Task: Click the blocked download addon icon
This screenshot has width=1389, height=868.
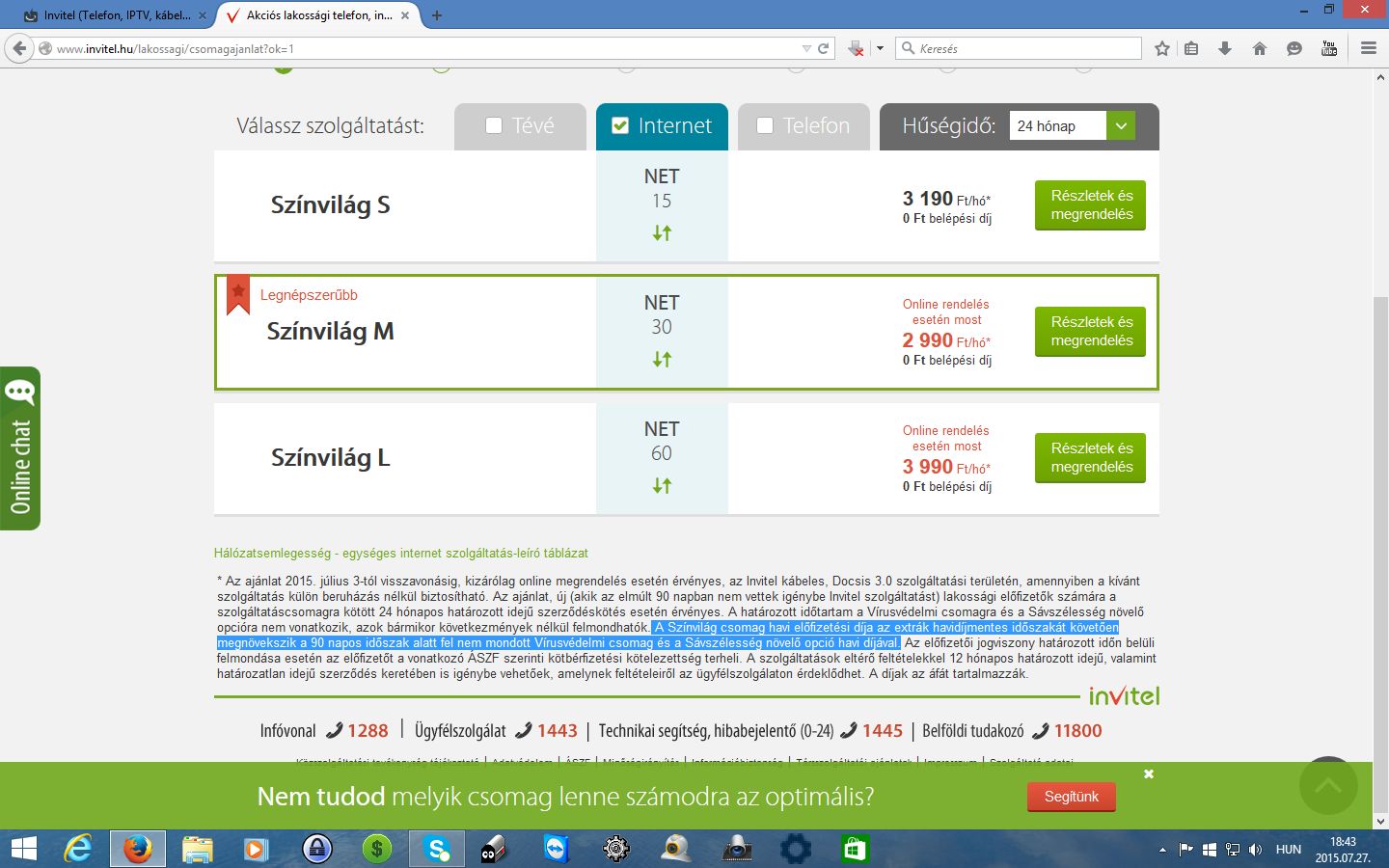Action: pyautogui.click(x=856, y=48)
